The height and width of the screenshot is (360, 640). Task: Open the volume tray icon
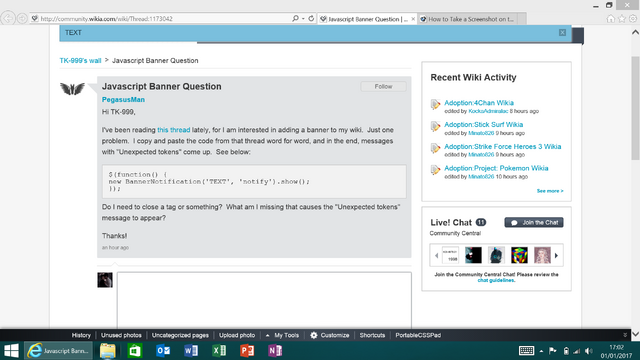(588, 351)
